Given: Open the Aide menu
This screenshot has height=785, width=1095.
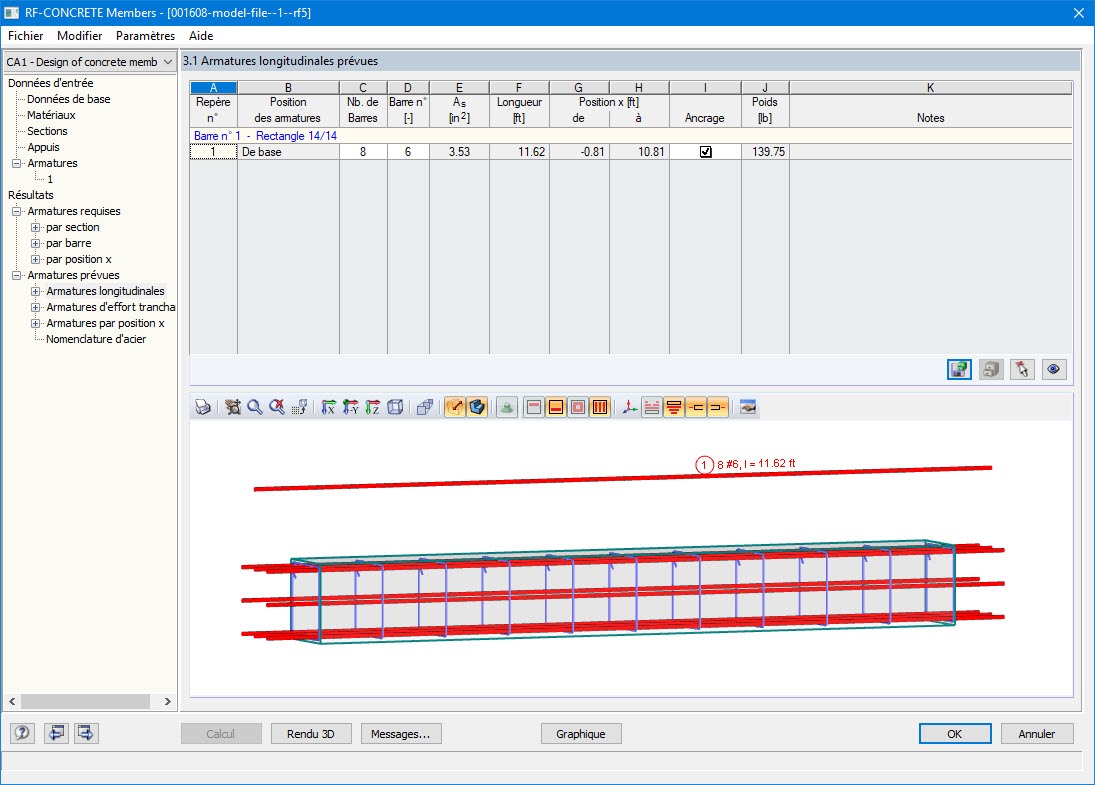Looking at the screenshot, I should click(x=201, y=36).
